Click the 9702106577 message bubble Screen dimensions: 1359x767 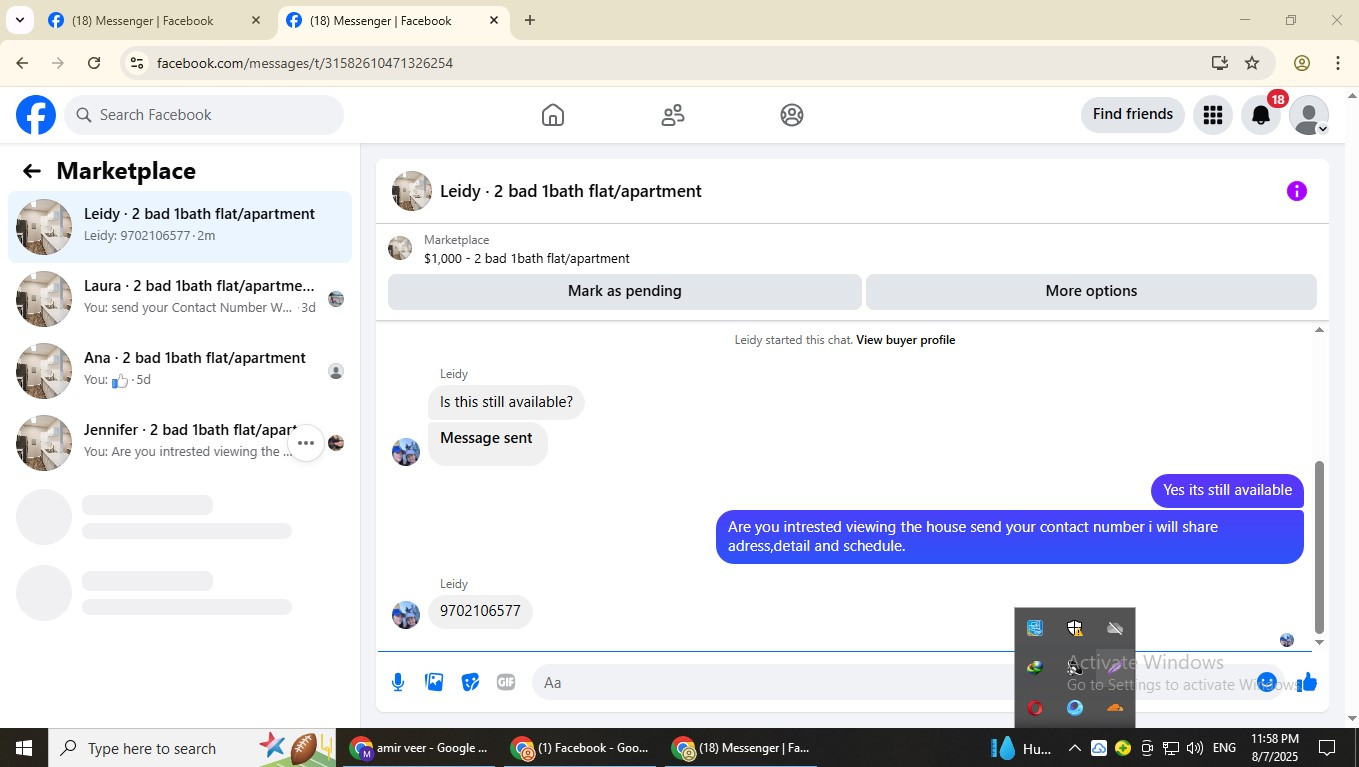tap(480, 611)
